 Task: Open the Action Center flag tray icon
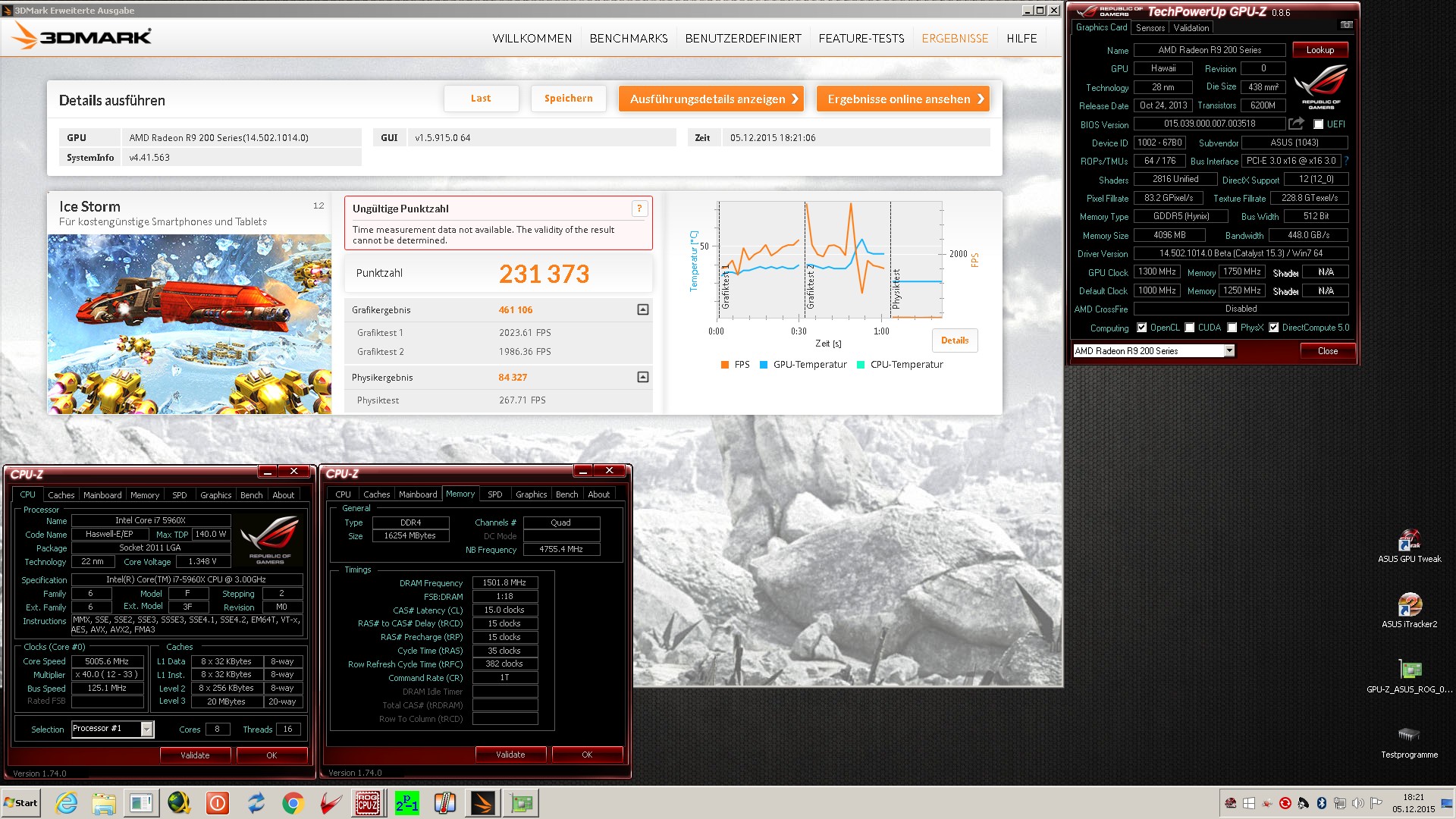(1376, 803)
